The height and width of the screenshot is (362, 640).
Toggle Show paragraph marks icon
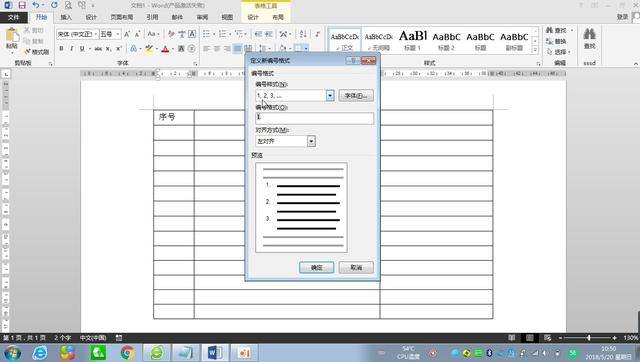pyautogui.click(x=317, y=34)
